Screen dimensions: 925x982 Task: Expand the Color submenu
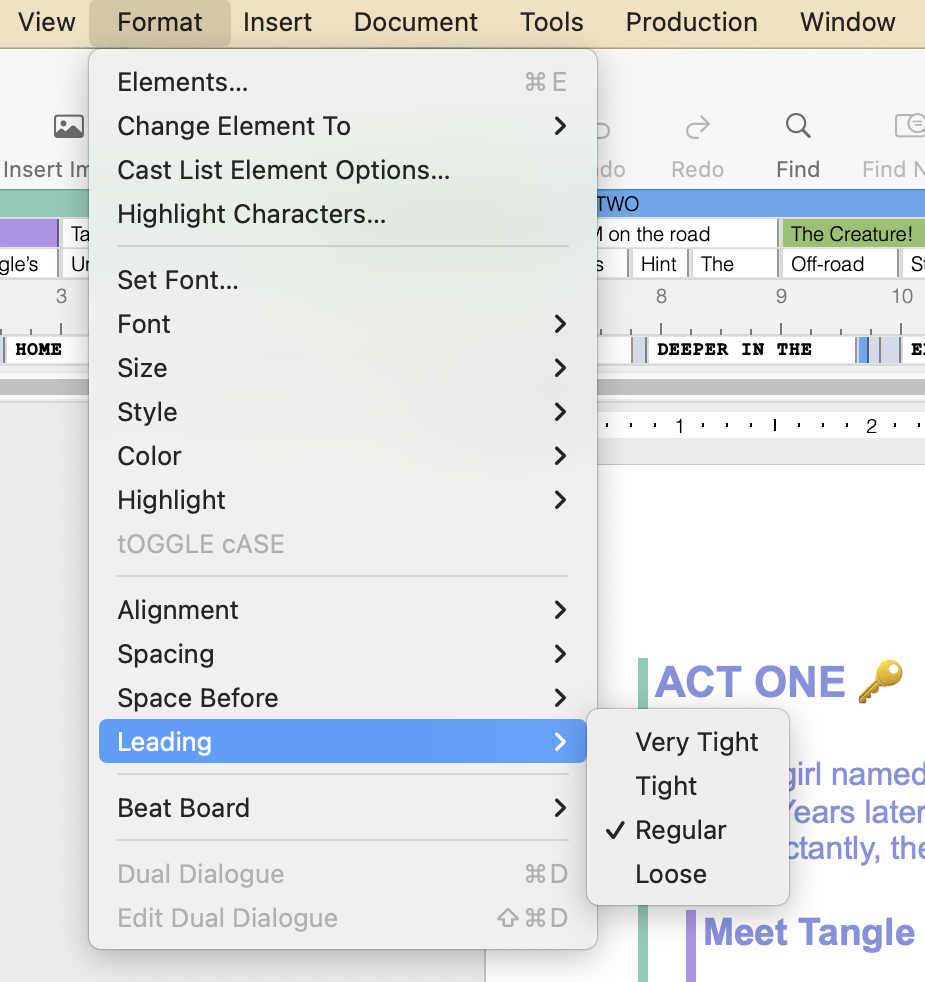click(149, 456)
